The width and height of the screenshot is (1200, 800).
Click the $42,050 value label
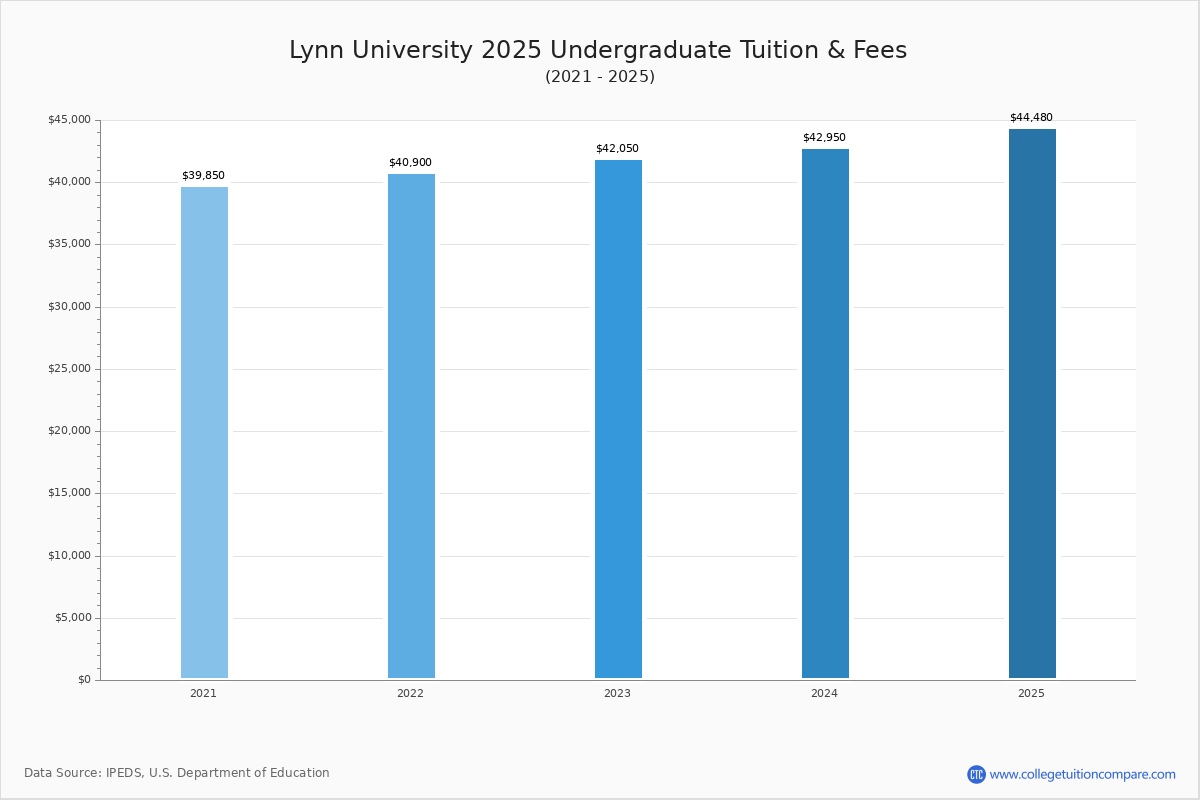(617, 149)
